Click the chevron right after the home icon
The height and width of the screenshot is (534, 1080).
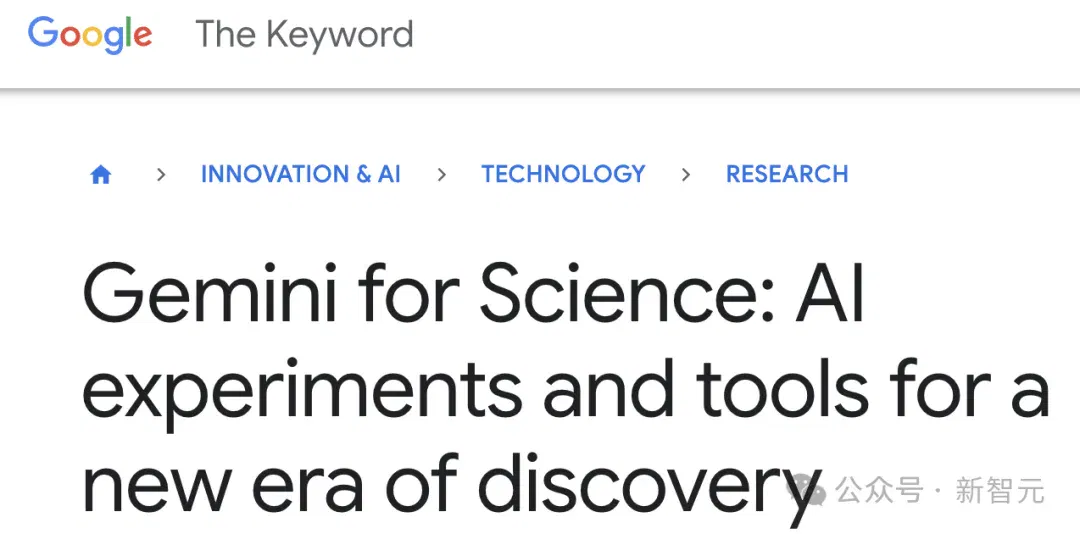pos(161,175)
